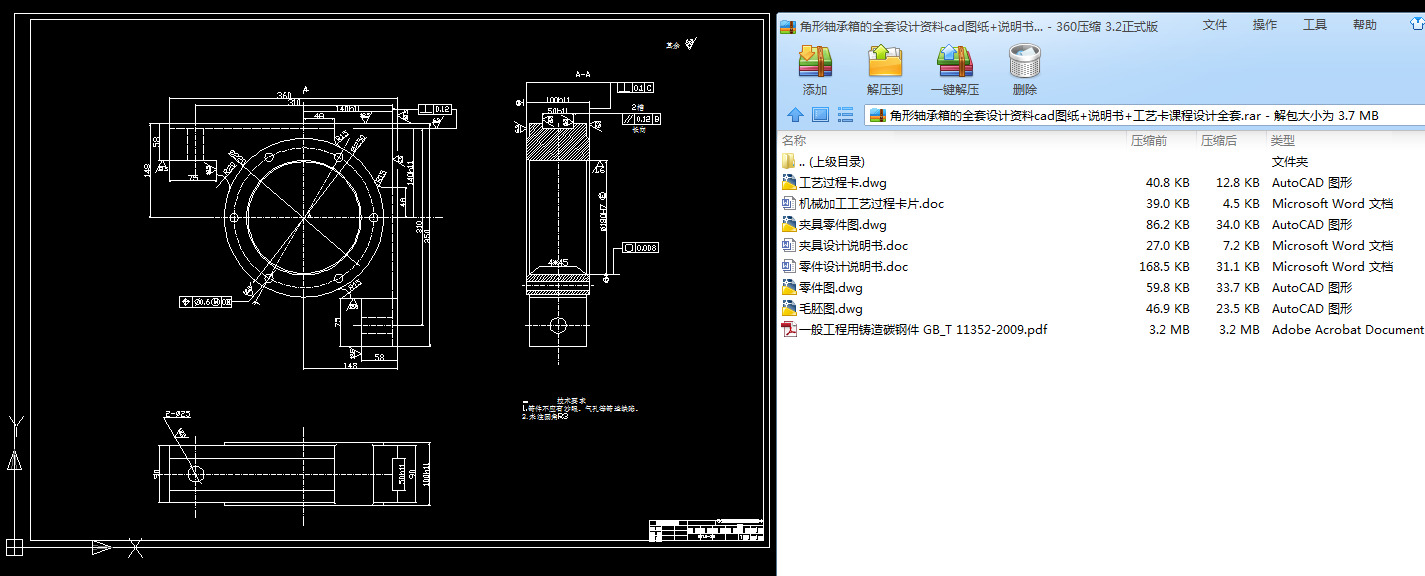Open the 帮助 menu

[1364, 24]
